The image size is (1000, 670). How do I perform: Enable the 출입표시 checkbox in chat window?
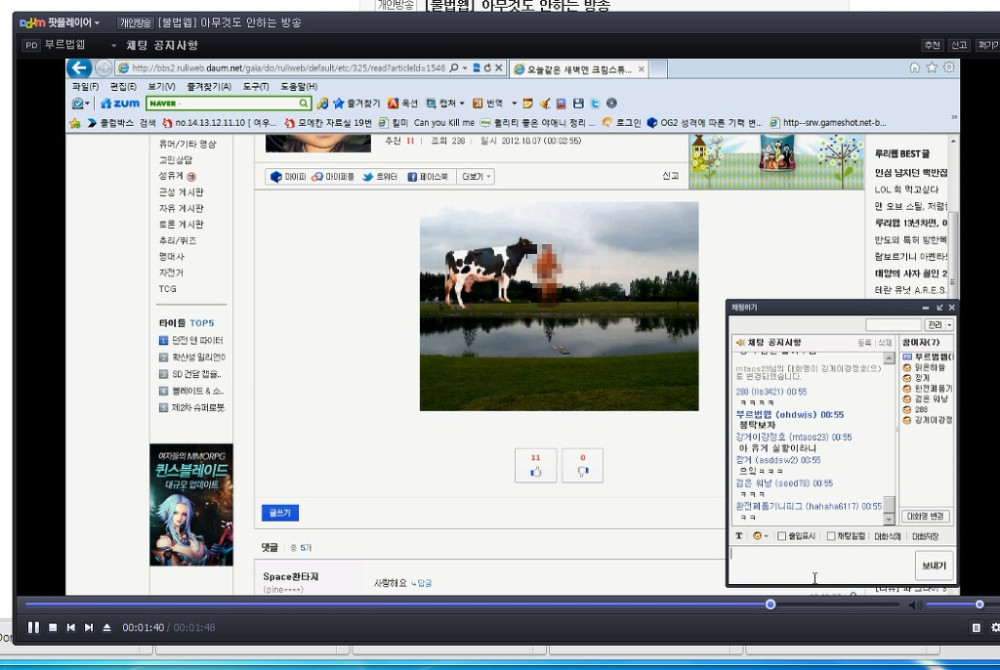781,536
